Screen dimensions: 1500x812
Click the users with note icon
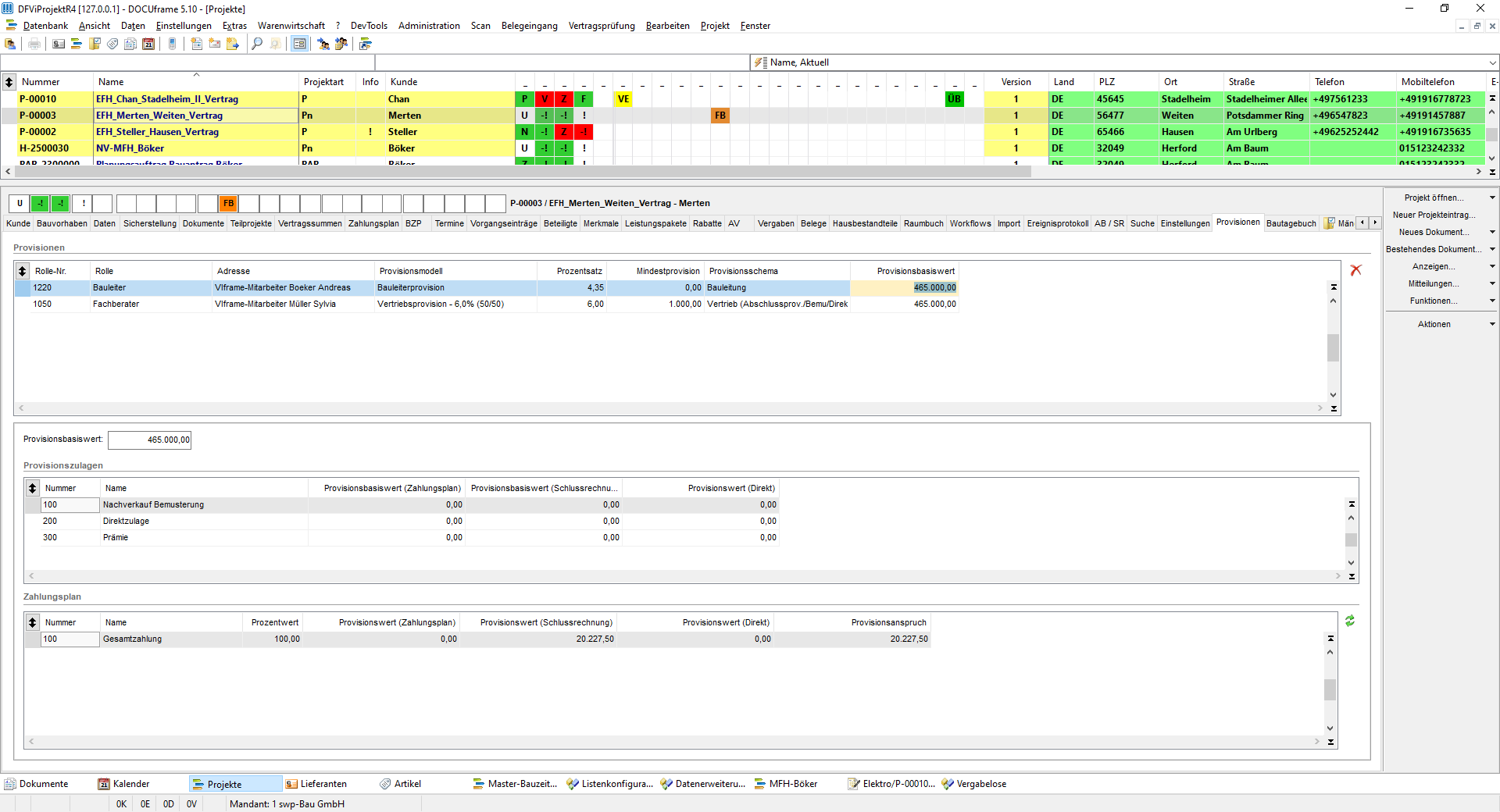[x=341, y=44]
